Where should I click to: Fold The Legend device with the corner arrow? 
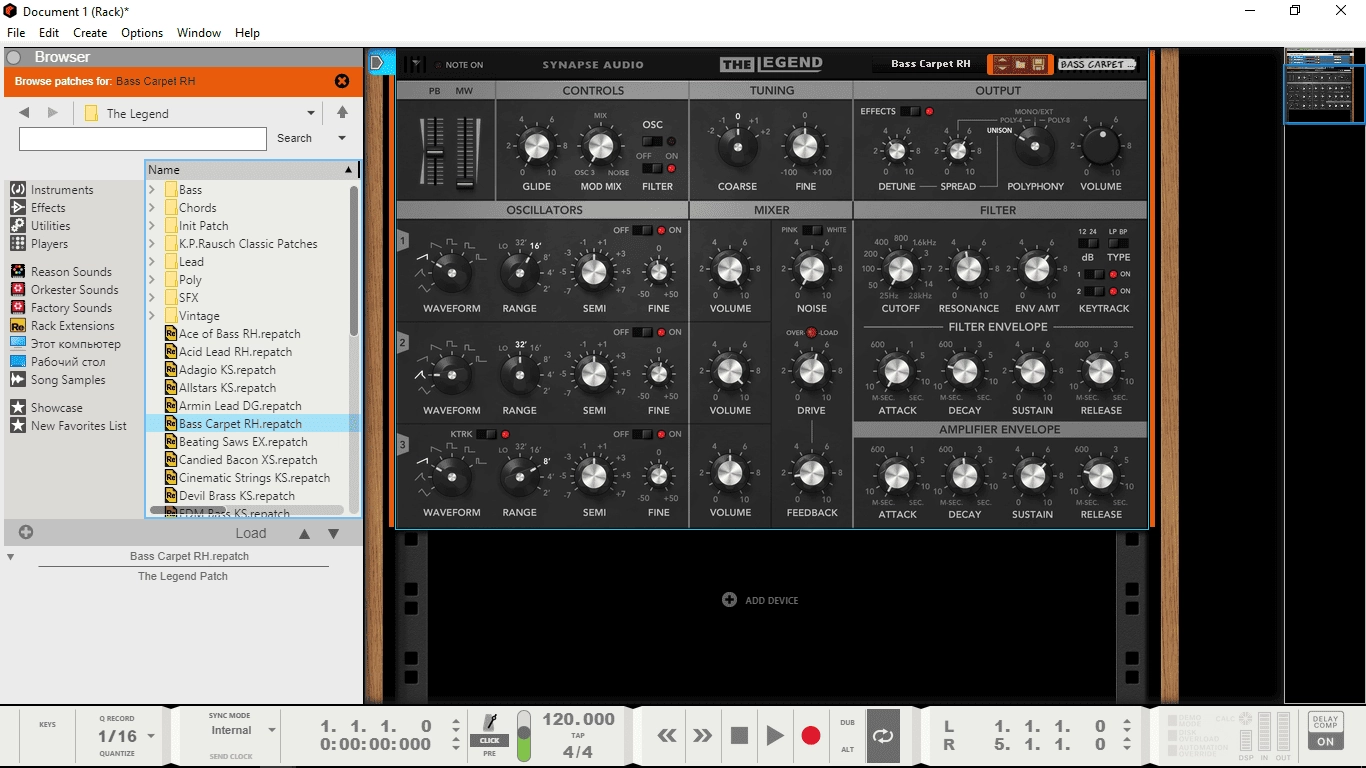click(x=416, y=64)
